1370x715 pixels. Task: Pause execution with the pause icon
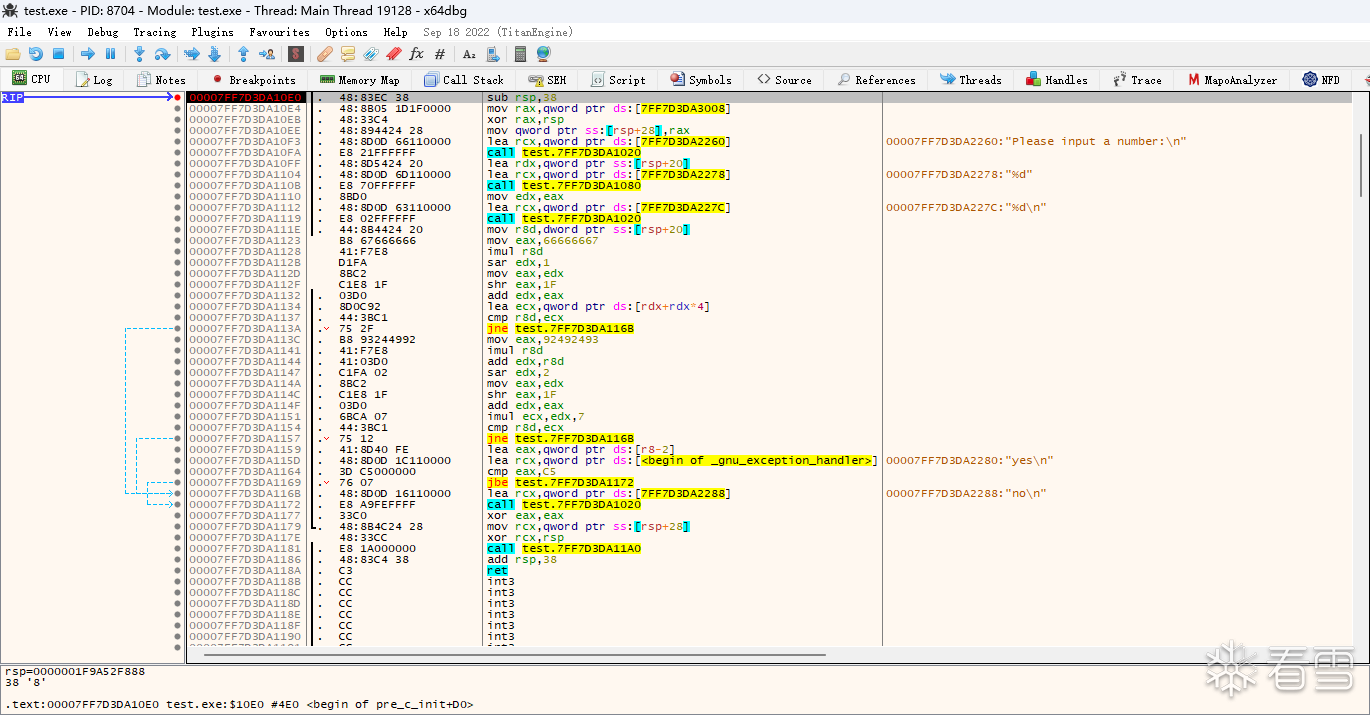click(x=111, y=54)
